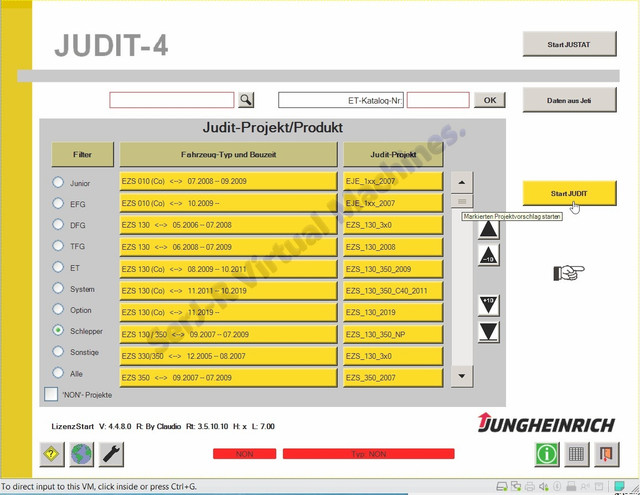Select row EZS 130 (Co) 11.2011 -- 10.2019

tap(228, 291)
